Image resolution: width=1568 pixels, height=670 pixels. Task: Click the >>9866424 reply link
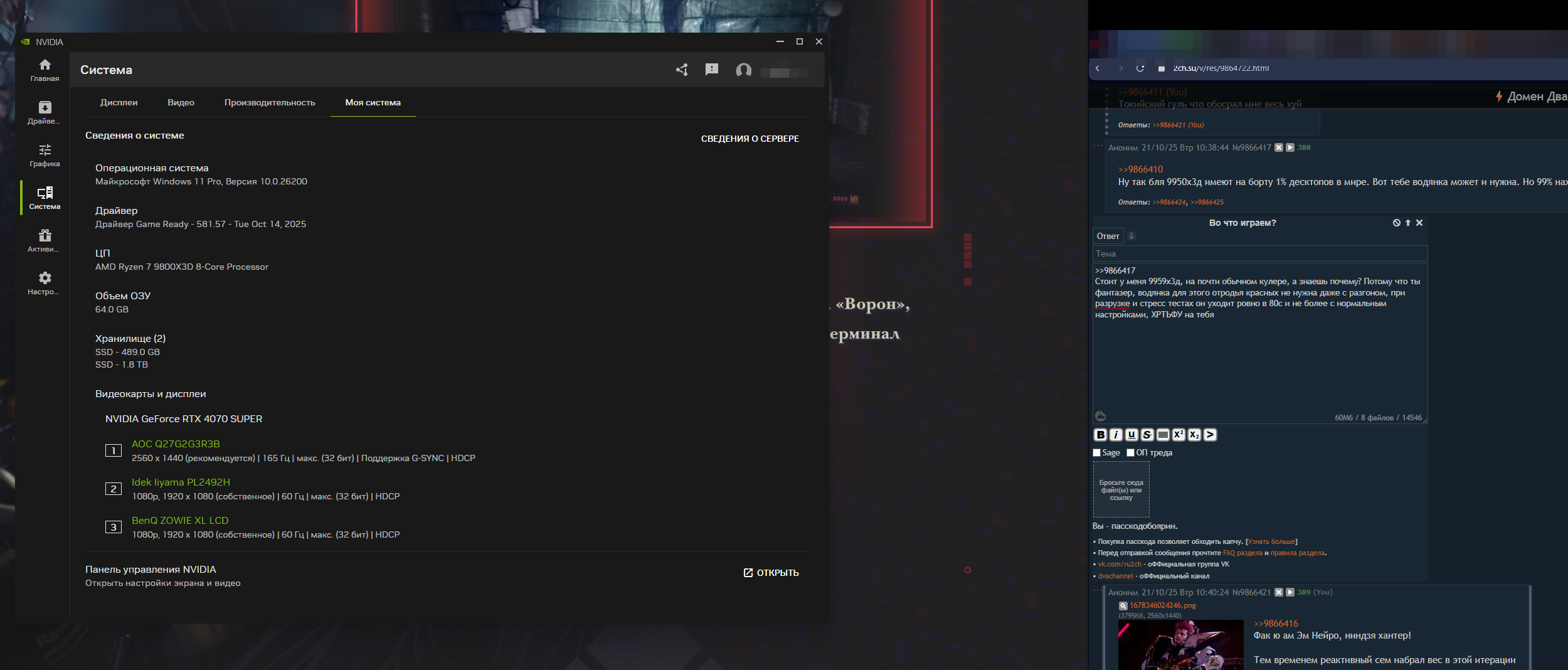tap(1170, 202)
